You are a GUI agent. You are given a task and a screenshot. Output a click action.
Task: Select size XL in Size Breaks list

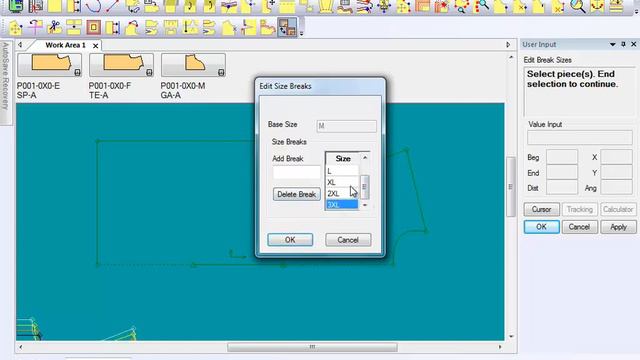tap(342, 182)
